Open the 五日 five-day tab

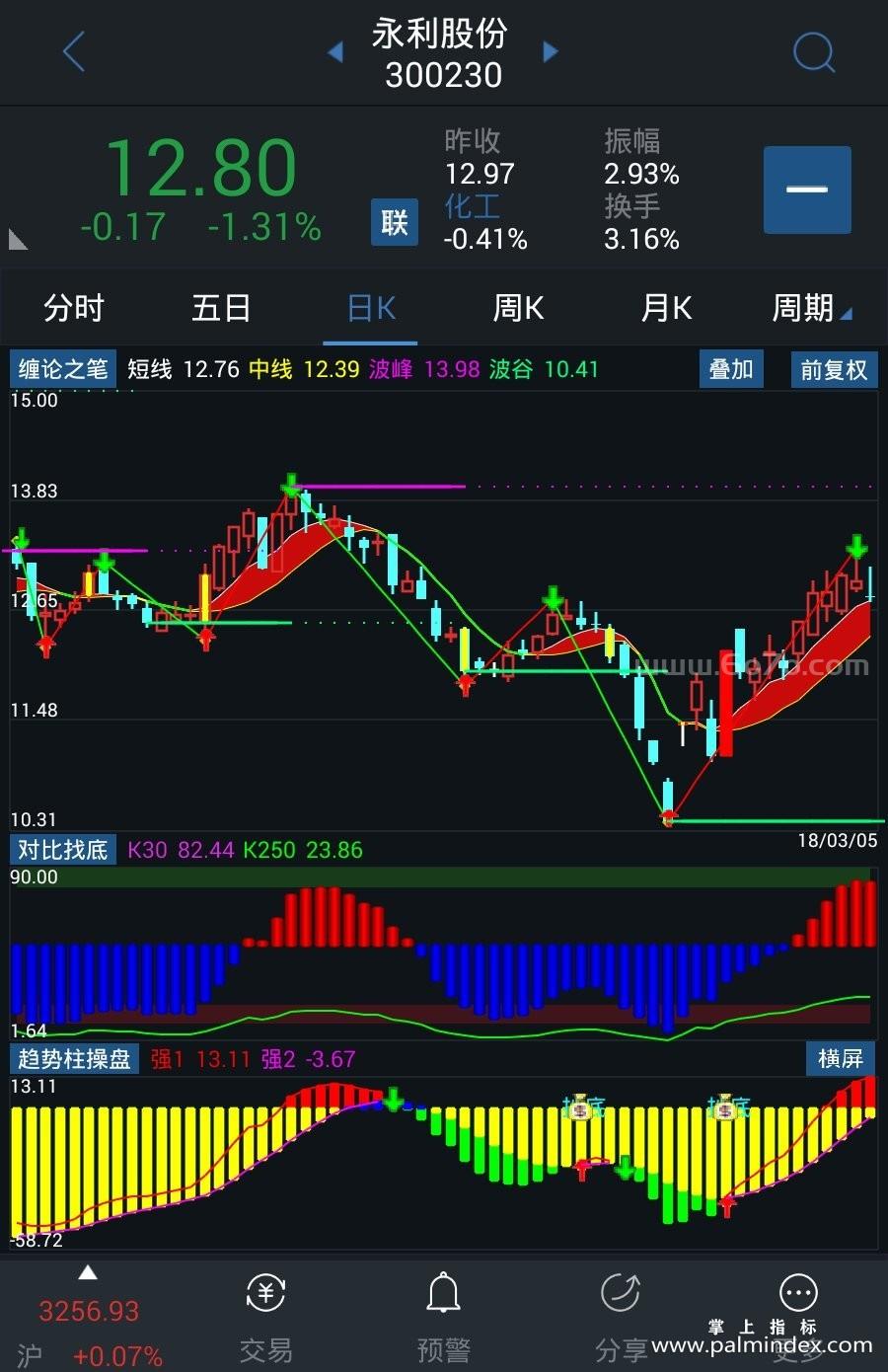tap(221, 308)
